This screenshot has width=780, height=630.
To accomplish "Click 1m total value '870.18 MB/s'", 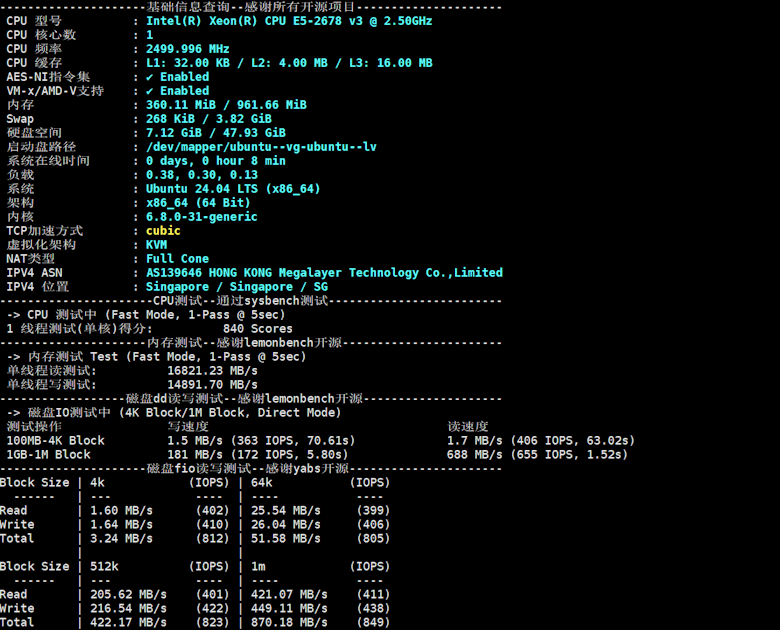I will coord(290,623).
